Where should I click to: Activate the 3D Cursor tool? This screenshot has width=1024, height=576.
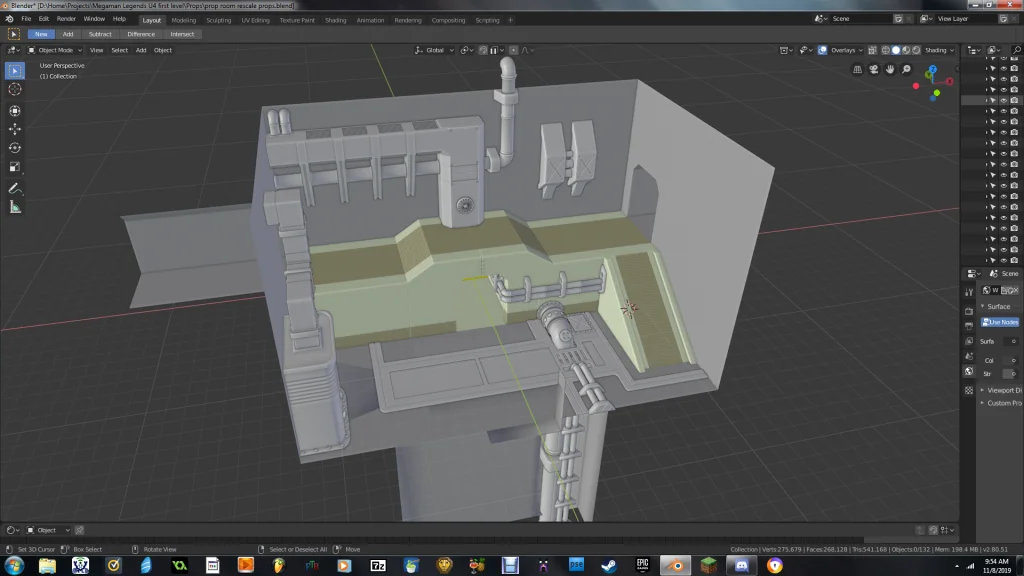[15, 89]
